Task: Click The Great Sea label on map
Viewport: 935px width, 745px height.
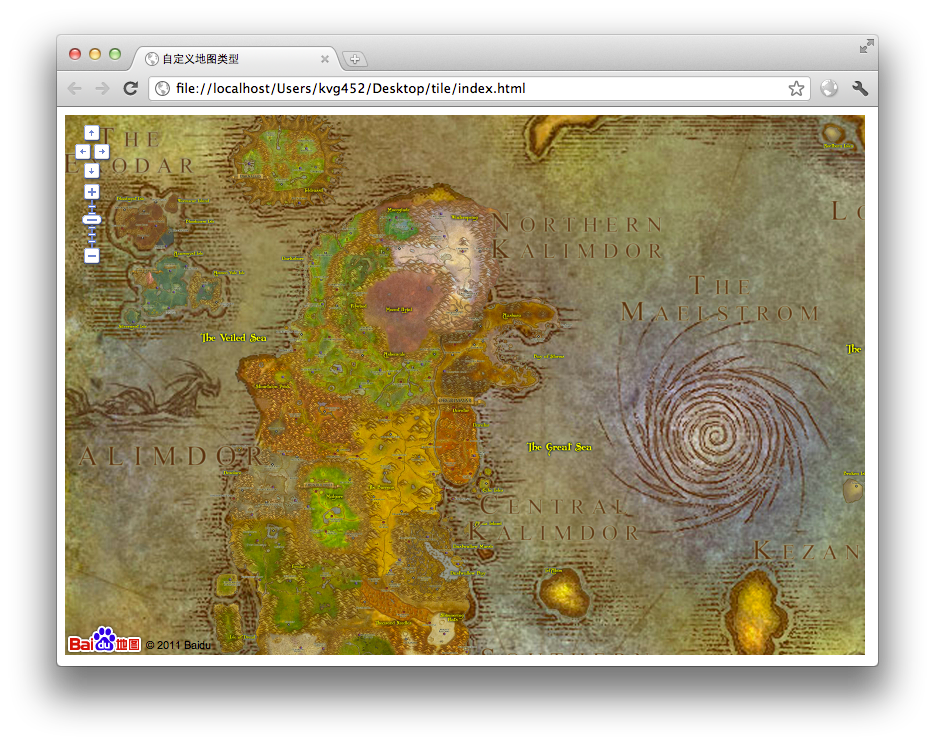Action: point(559,447)
